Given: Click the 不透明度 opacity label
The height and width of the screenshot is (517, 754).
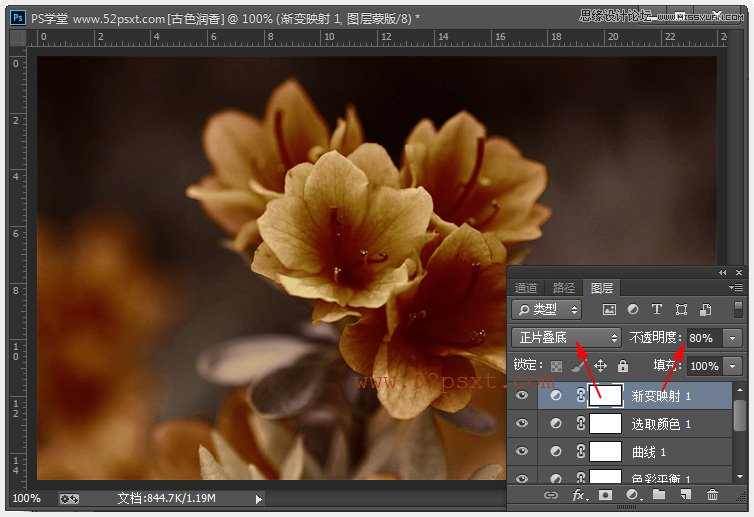Looking at the screenshot, I should click(x=655, y=338).
